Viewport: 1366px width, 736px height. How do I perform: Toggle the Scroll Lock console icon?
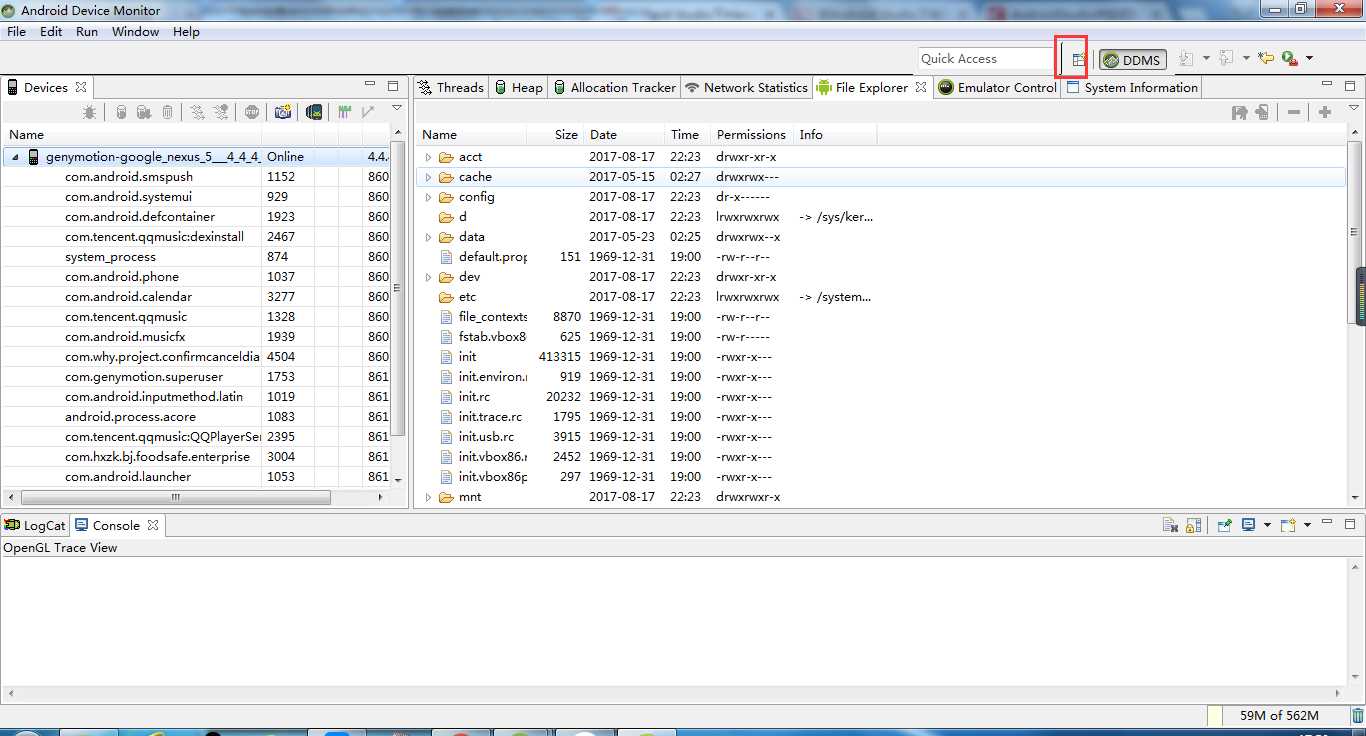1193,525
